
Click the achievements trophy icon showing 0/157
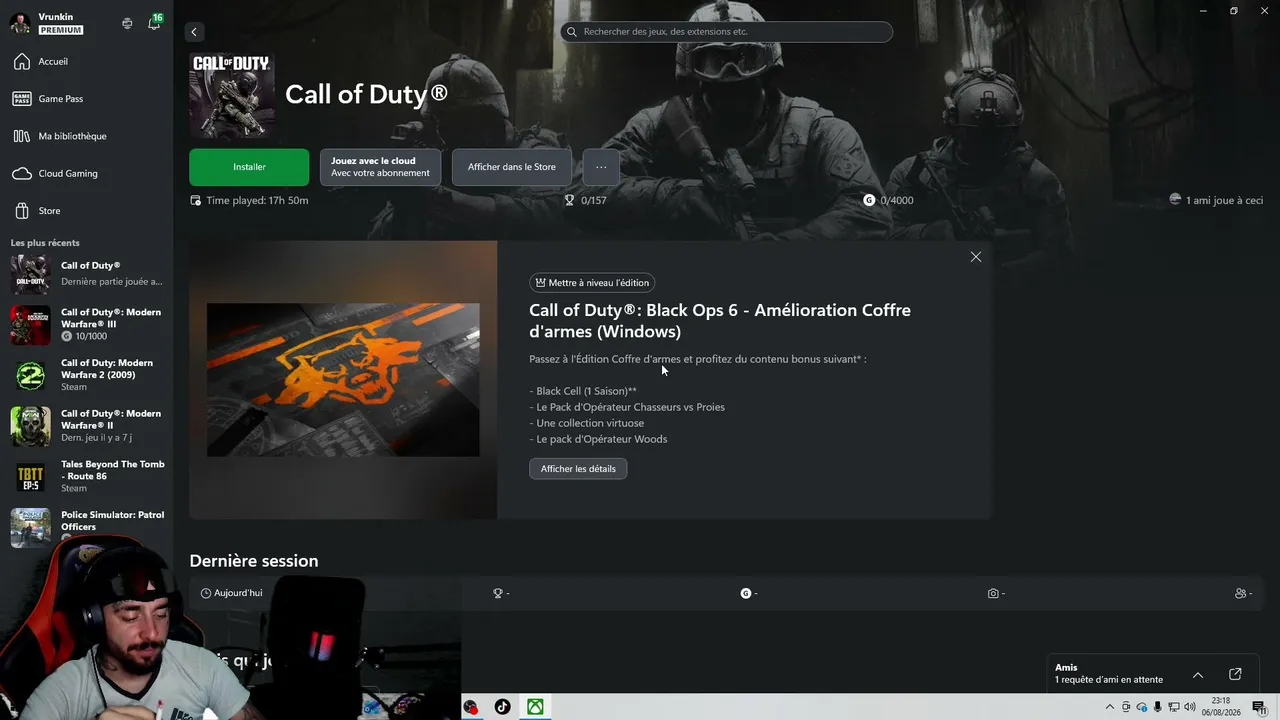(569, 200)
